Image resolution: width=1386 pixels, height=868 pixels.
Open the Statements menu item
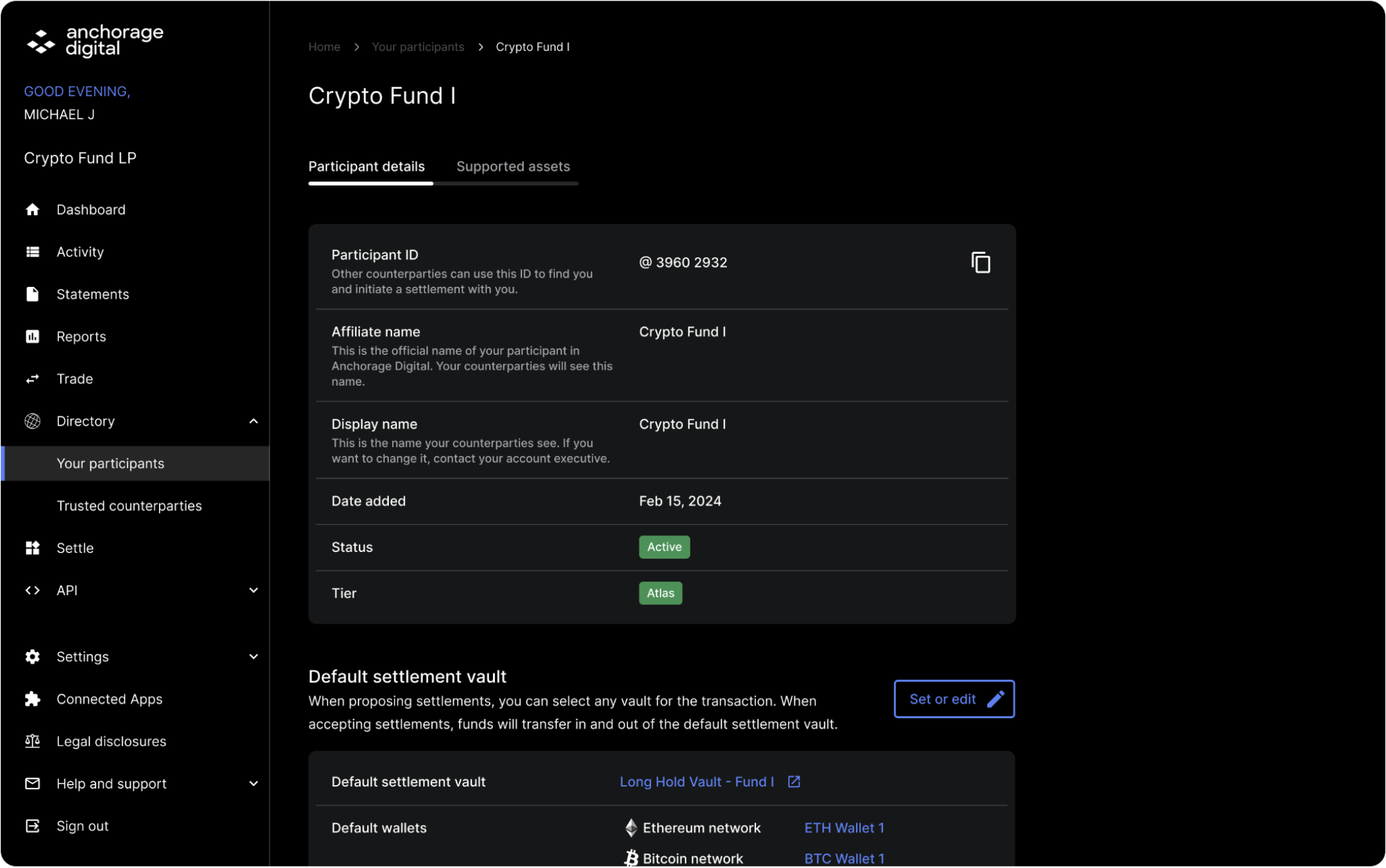pos(93,295)
